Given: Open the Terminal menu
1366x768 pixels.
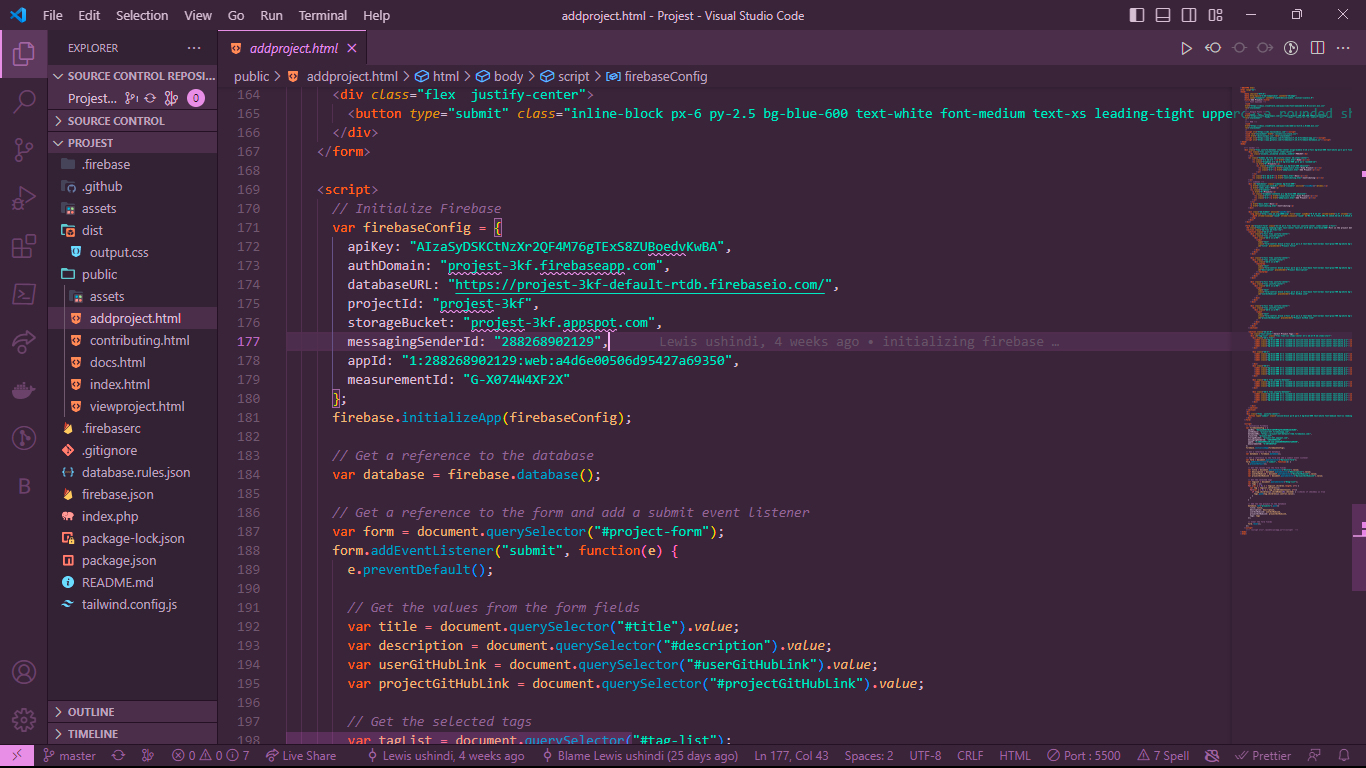Looking at the screenshot, I should pyautogui.click(x=322, y=15).
